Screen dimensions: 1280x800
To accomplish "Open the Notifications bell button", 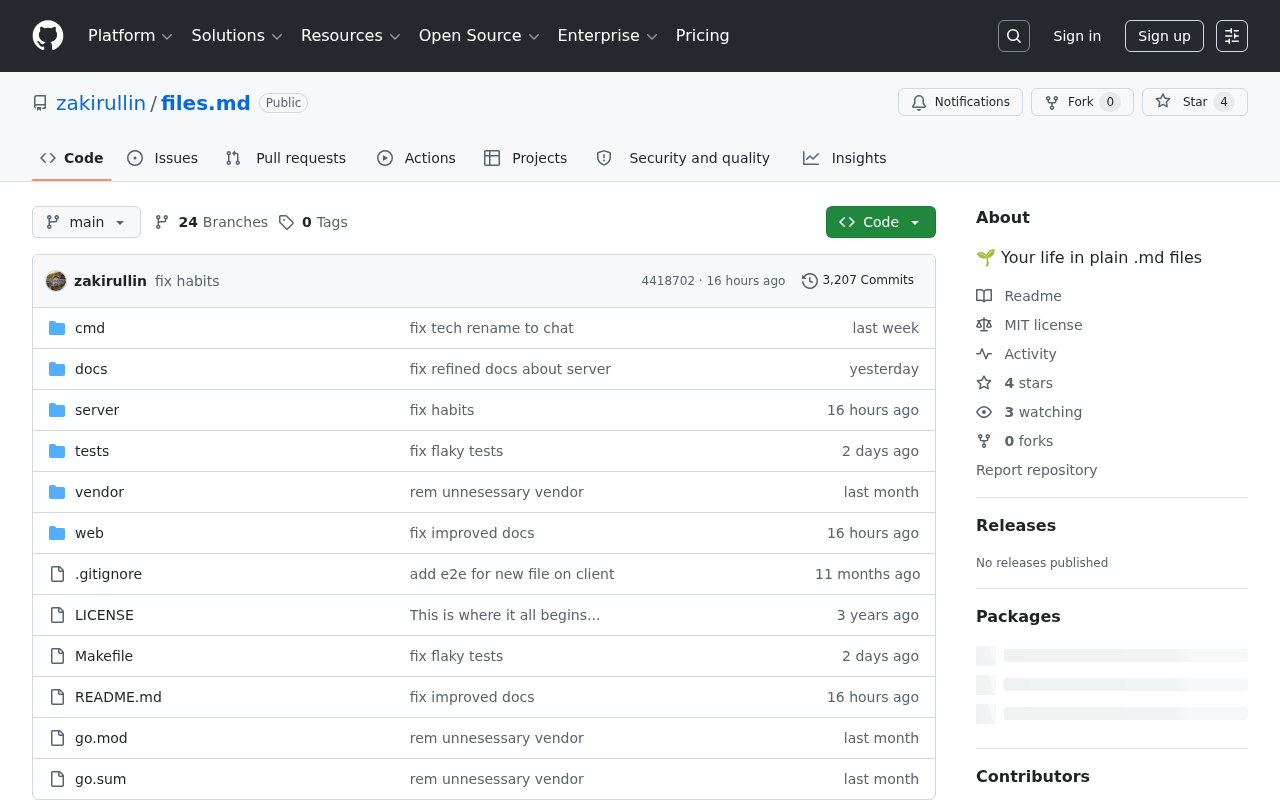I will pos(960,102).
